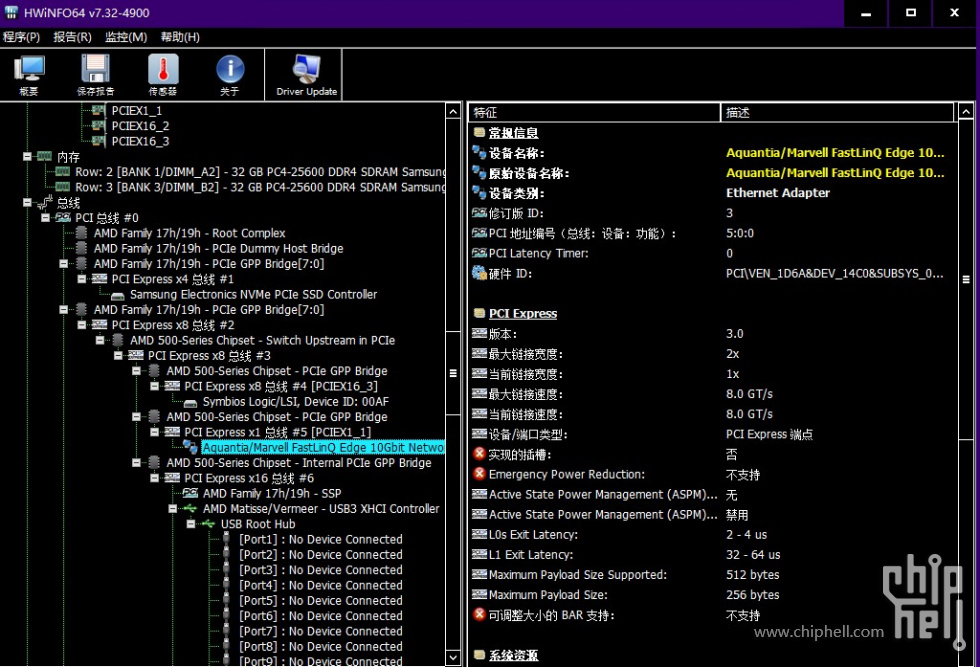
Task: Click the 特征 column header
Action: [x=594, y=113]
